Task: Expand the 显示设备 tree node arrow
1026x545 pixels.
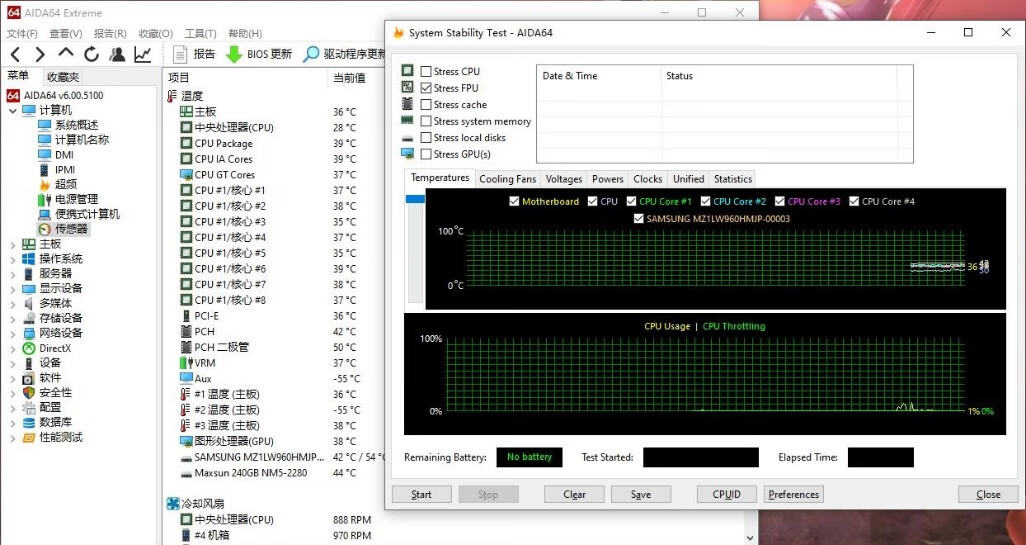Action: [13, 289]
